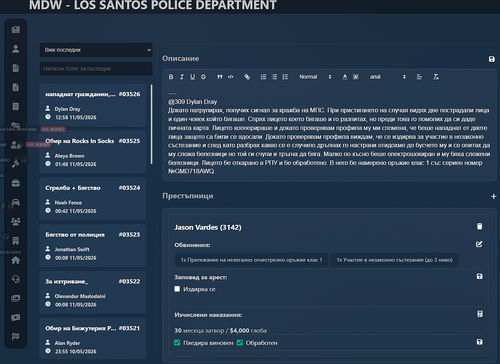The height and width of the screenshot is (364, 500).
Task: Delete Jason Vardes with the trash icon
Action: tap(479, 227)
